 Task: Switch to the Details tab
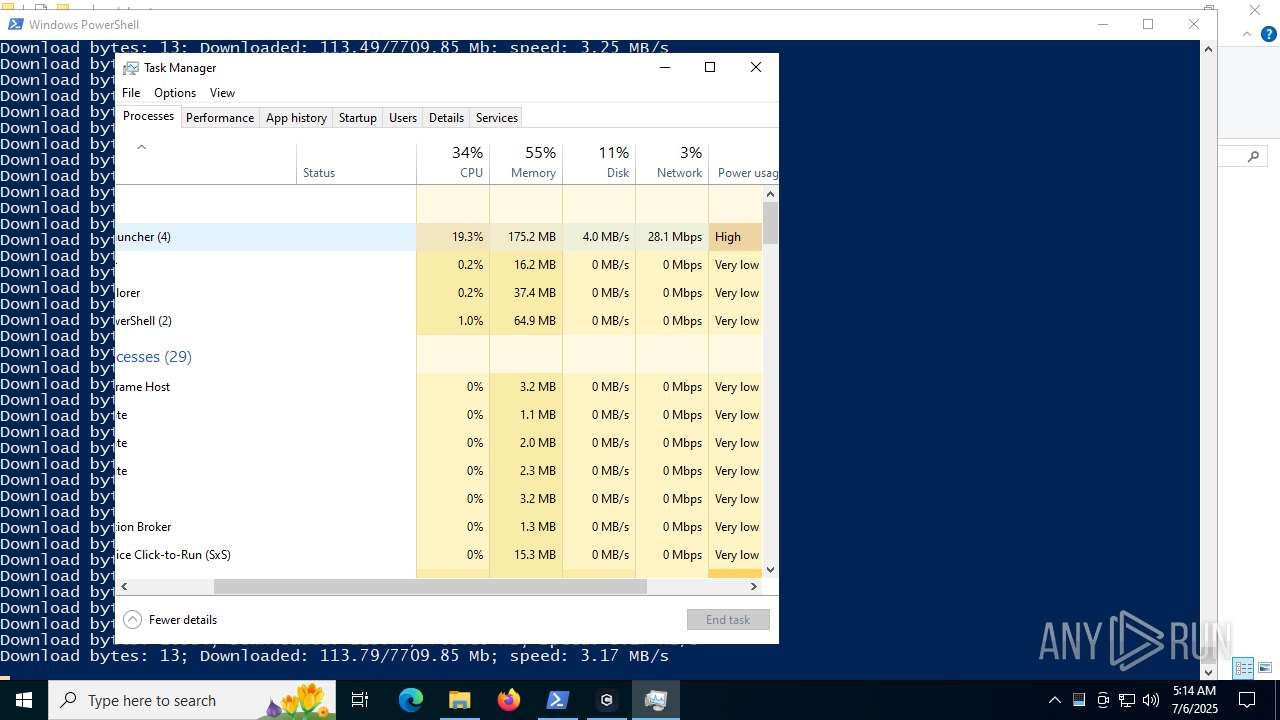click(x=446, y=117)
